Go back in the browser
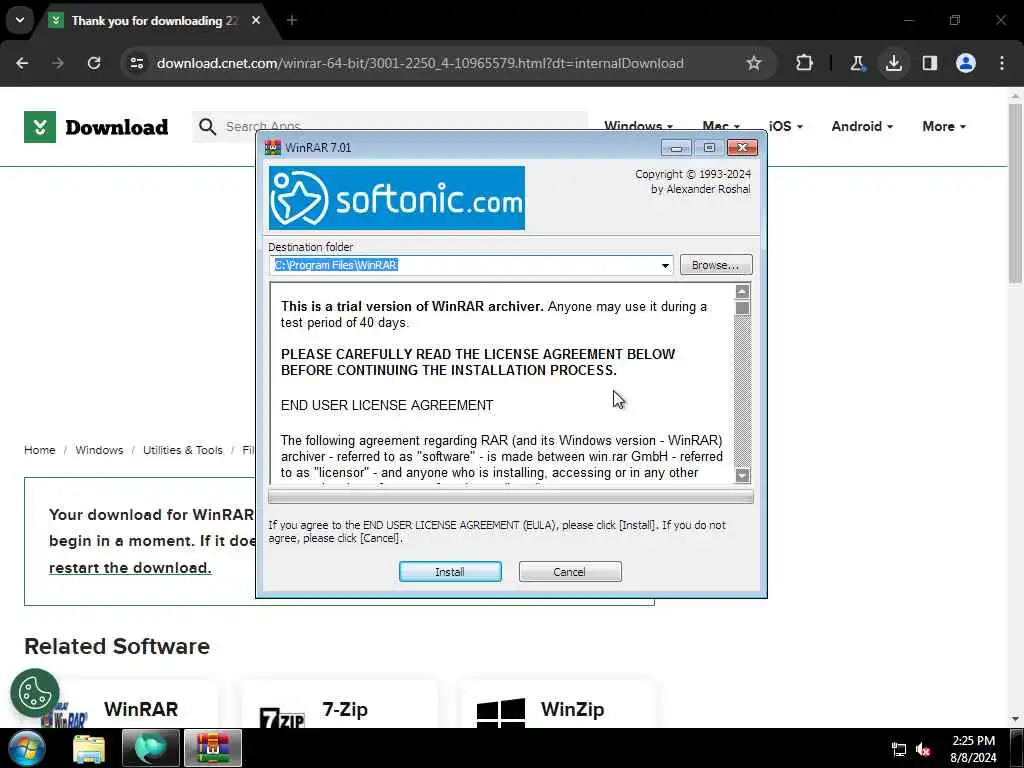 coord(22,63)
